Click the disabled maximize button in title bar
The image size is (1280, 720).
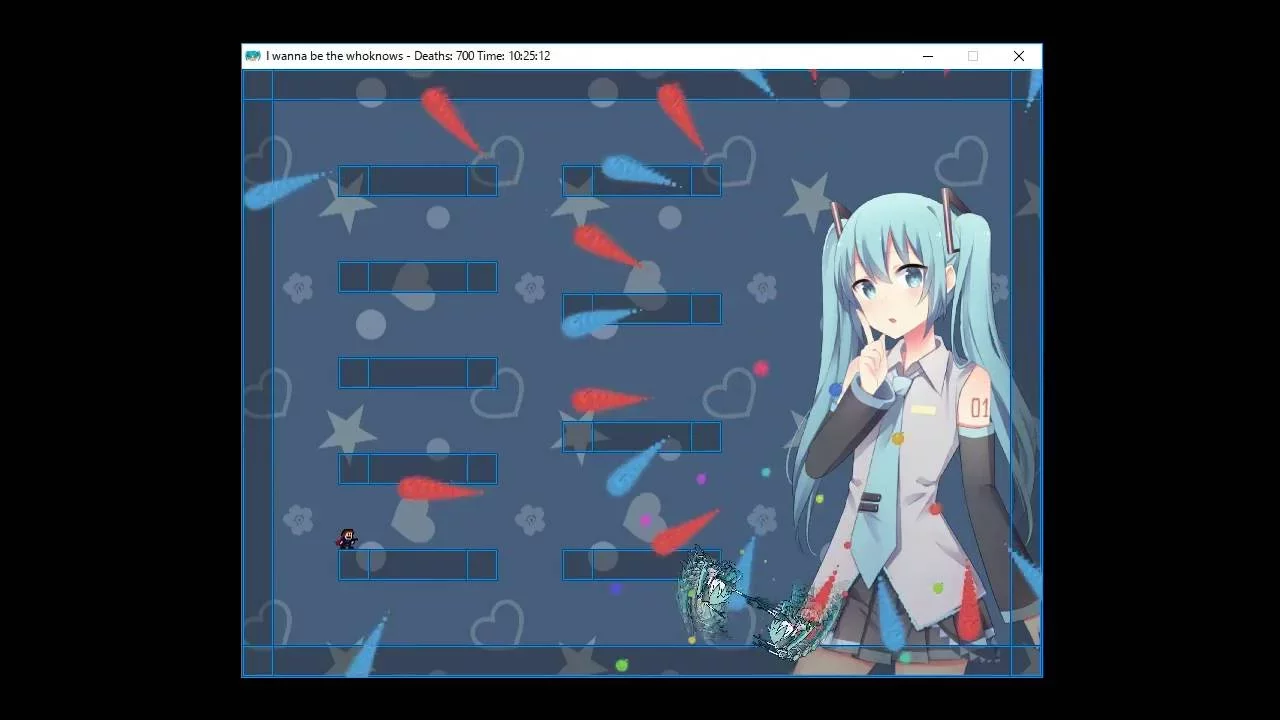point(973,56)
